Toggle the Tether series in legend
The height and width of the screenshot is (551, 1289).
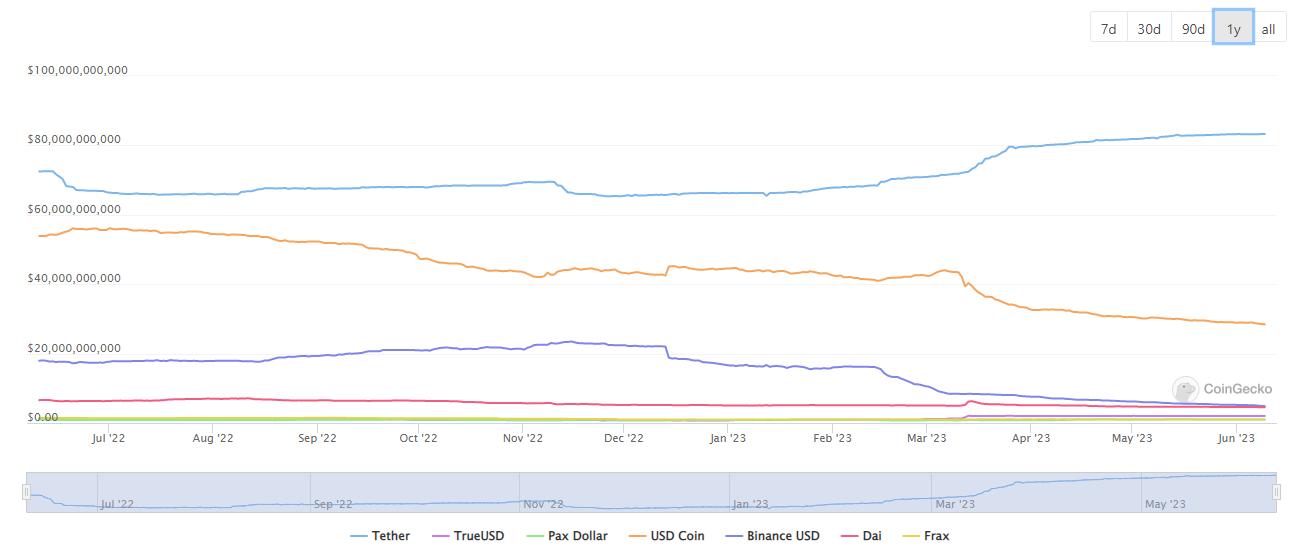[x=380, y=536]
